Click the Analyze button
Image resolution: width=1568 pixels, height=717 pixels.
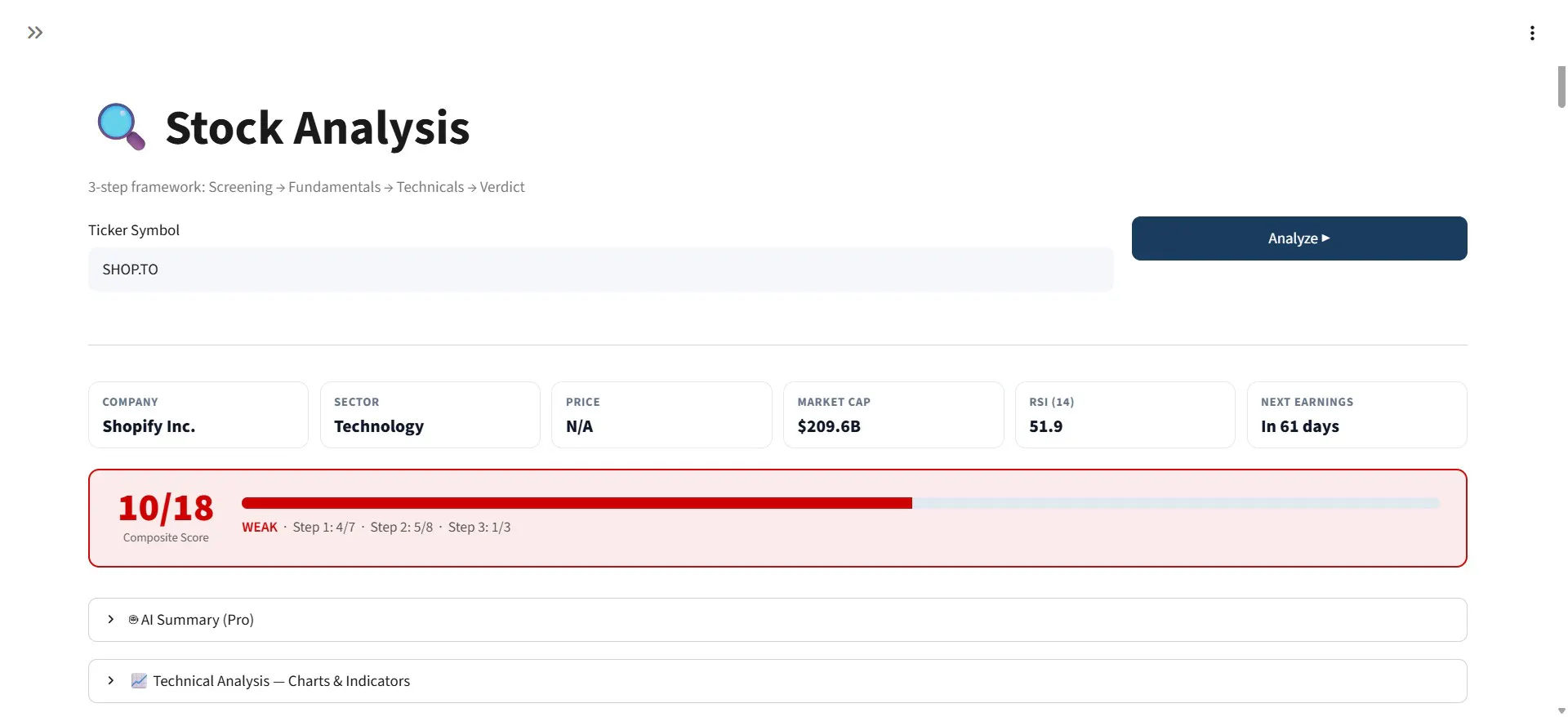(x=1299, y=238)
